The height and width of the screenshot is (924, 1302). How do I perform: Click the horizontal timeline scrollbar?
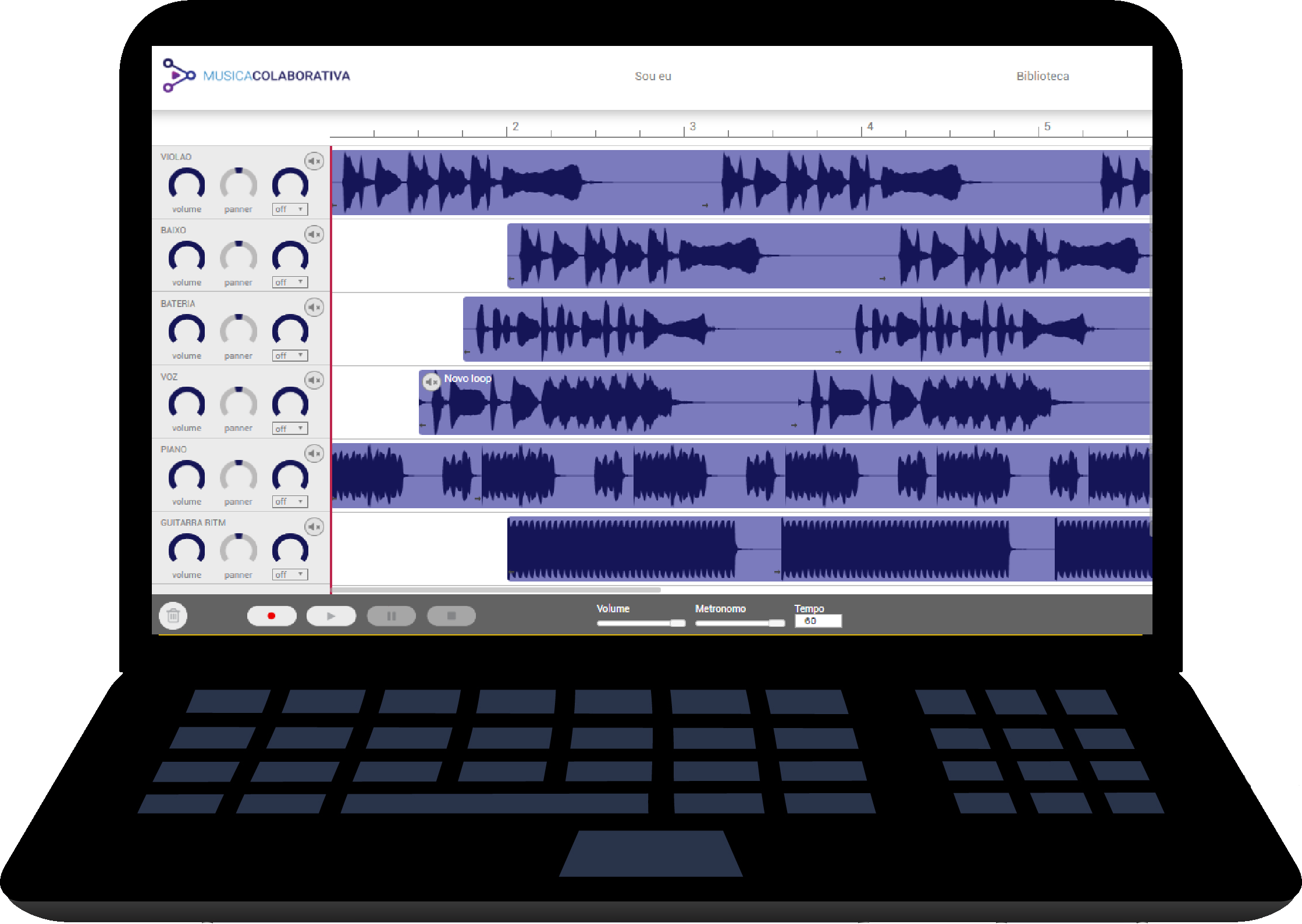coord(496,590)
